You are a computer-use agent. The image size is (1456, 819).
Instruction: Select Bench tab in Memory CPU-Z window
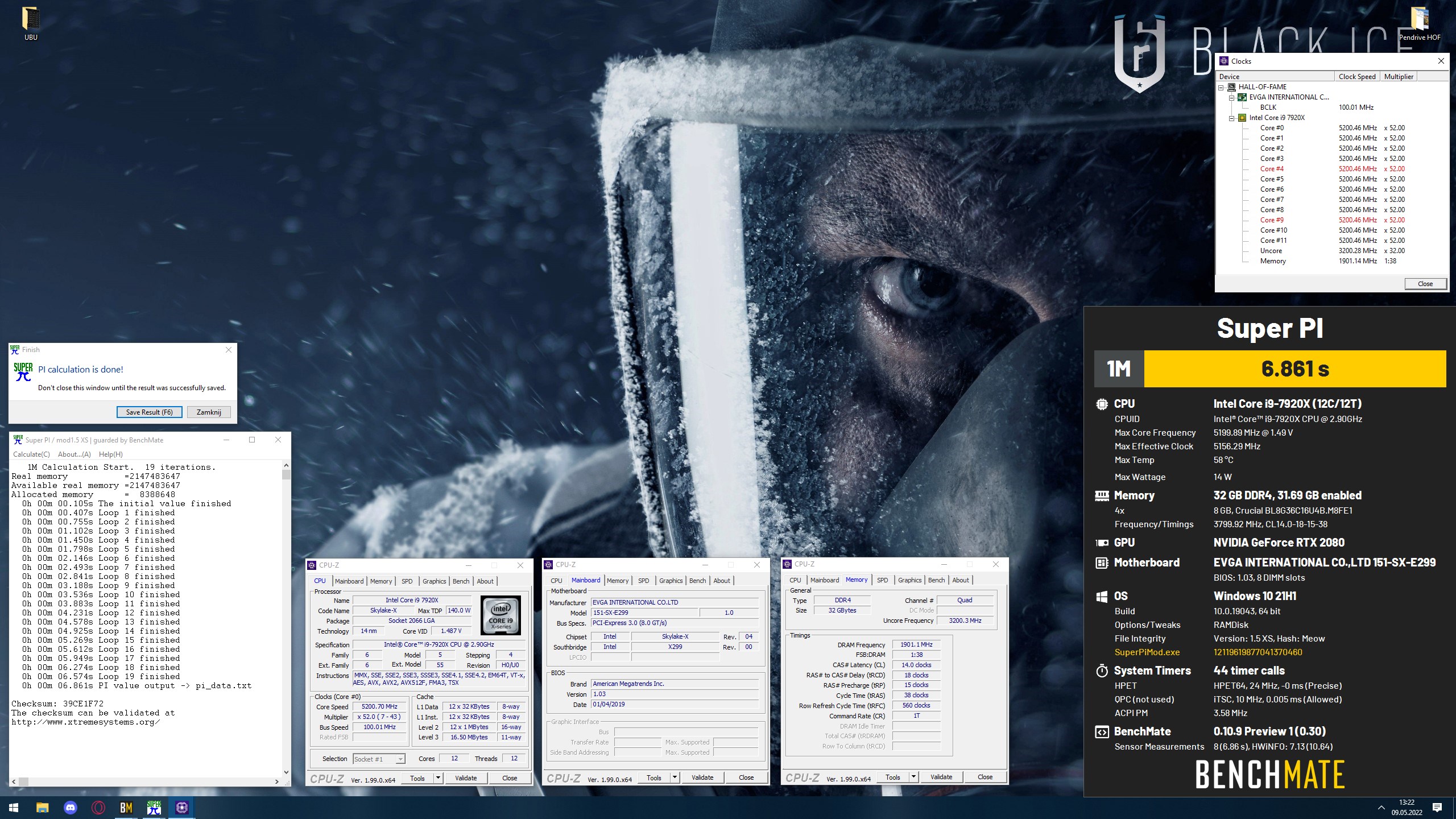936,580
